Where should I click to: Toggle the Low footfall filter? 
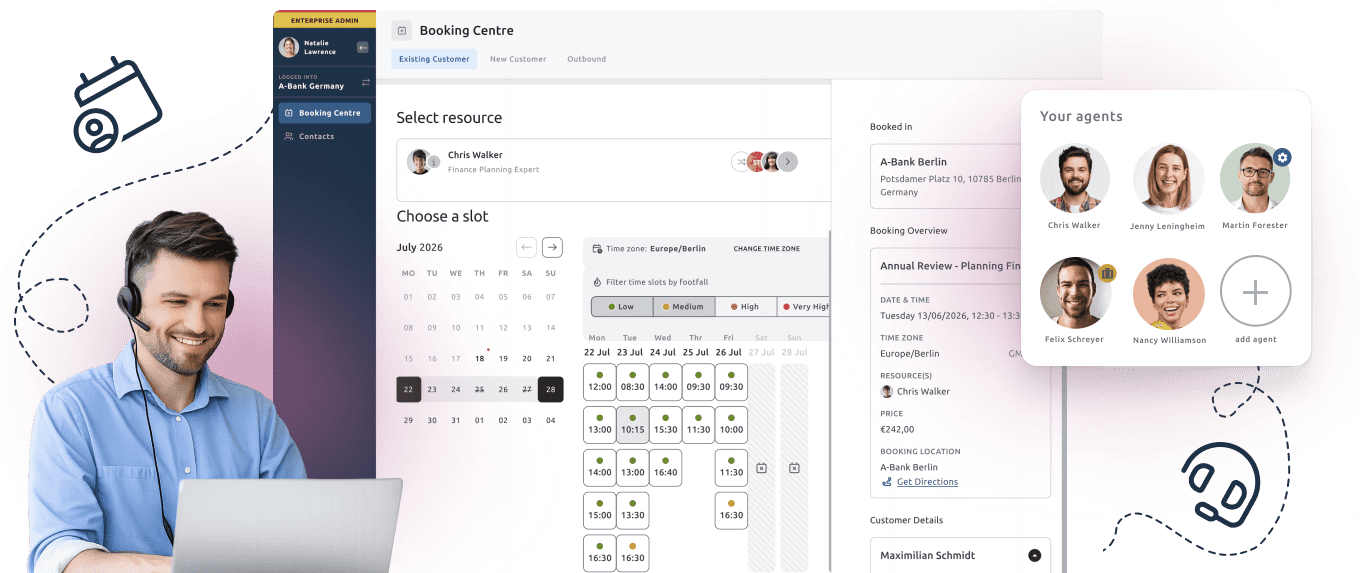coord(623,307)
